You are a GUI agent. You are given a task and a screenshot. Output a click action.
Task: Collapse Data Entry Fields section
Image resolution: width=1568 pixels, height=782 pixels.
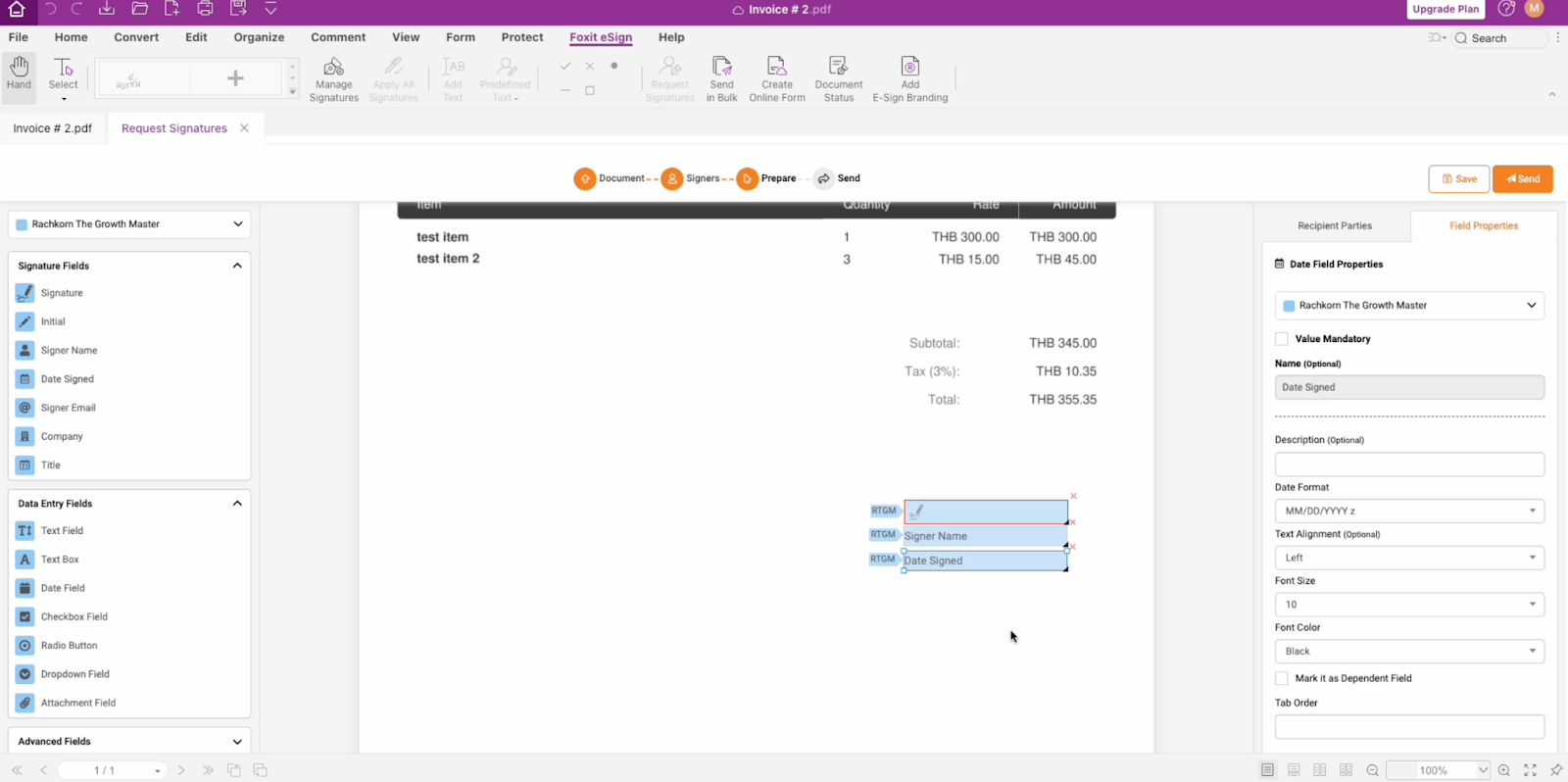tap(237, 504)
